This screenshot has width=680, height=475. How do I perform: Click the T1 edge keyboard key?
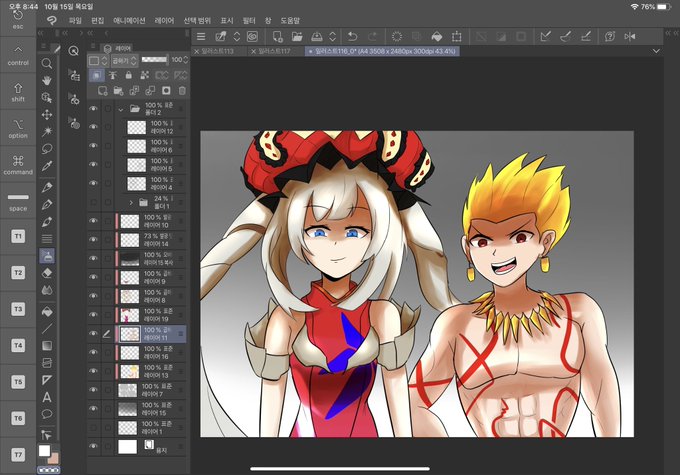pos(18,236)
